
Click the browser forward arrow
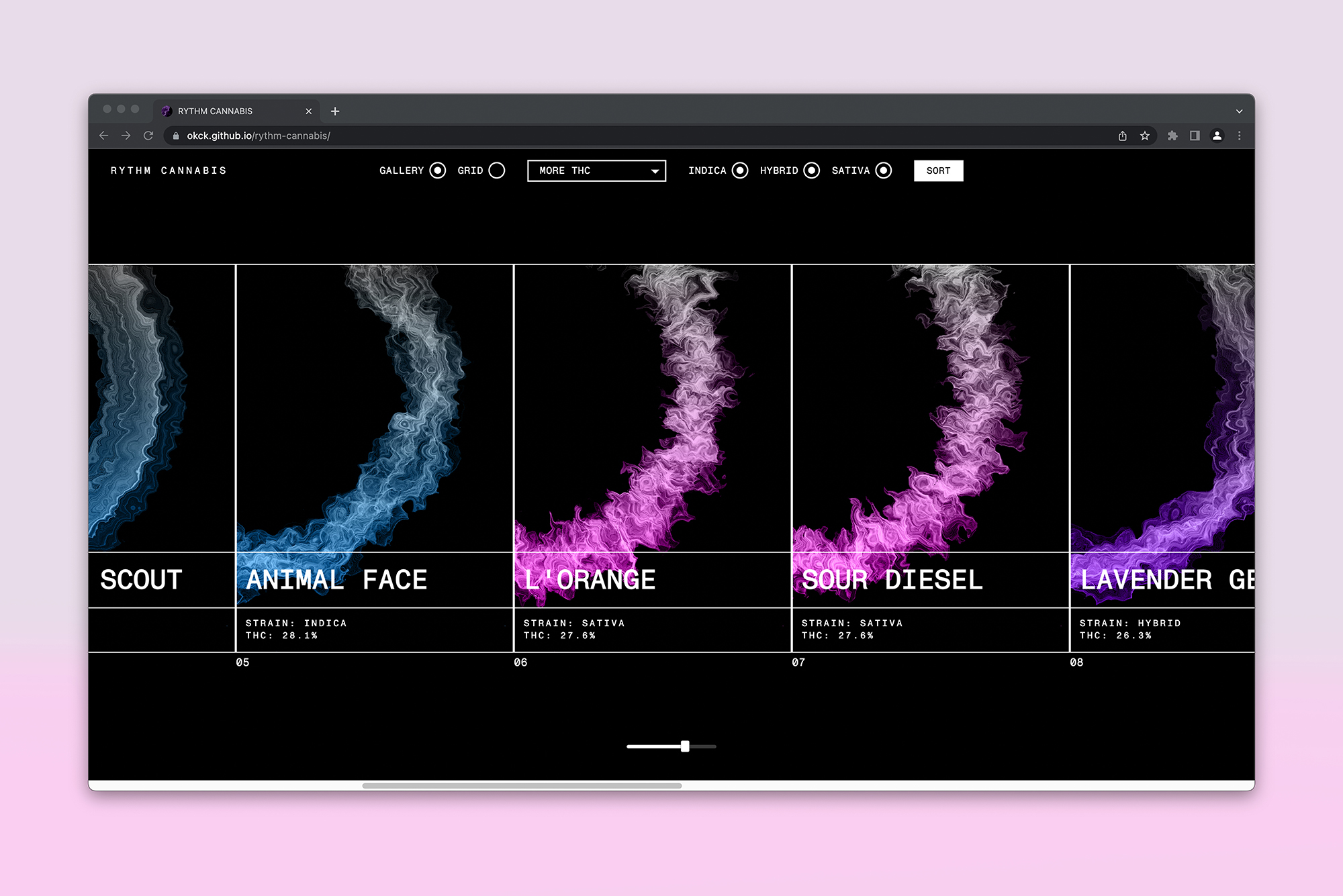coord(126,136)
